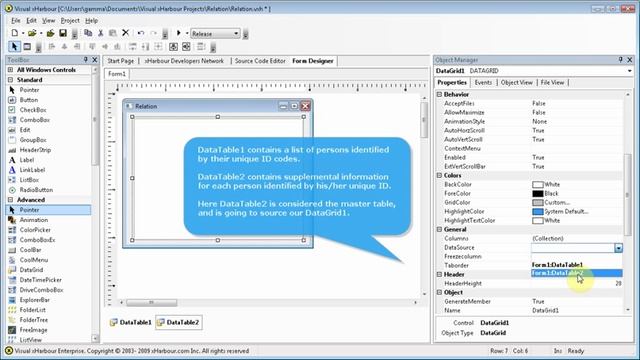640x360 pixels.
Task: Select the arrow pointer in the top toolbar
Action: coord(14,47)
